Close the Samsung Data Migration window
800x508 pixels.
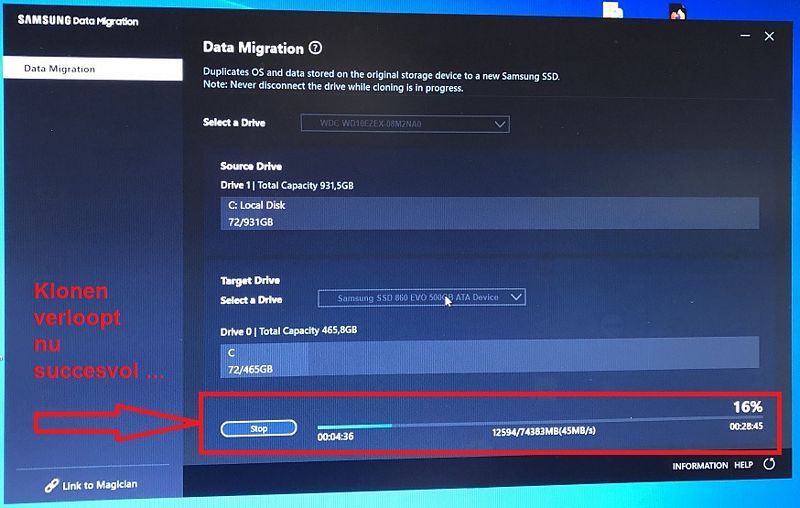[769, 36]
